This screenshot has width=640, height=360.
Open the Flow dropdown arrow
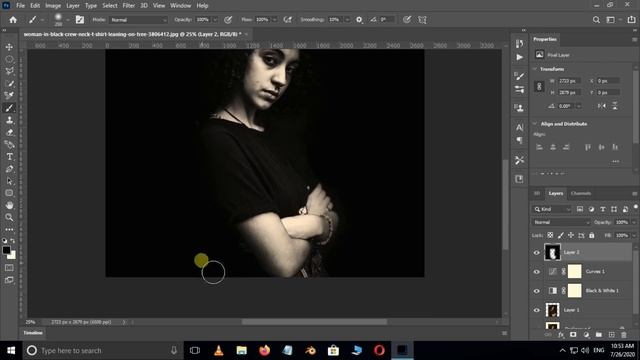275,20
